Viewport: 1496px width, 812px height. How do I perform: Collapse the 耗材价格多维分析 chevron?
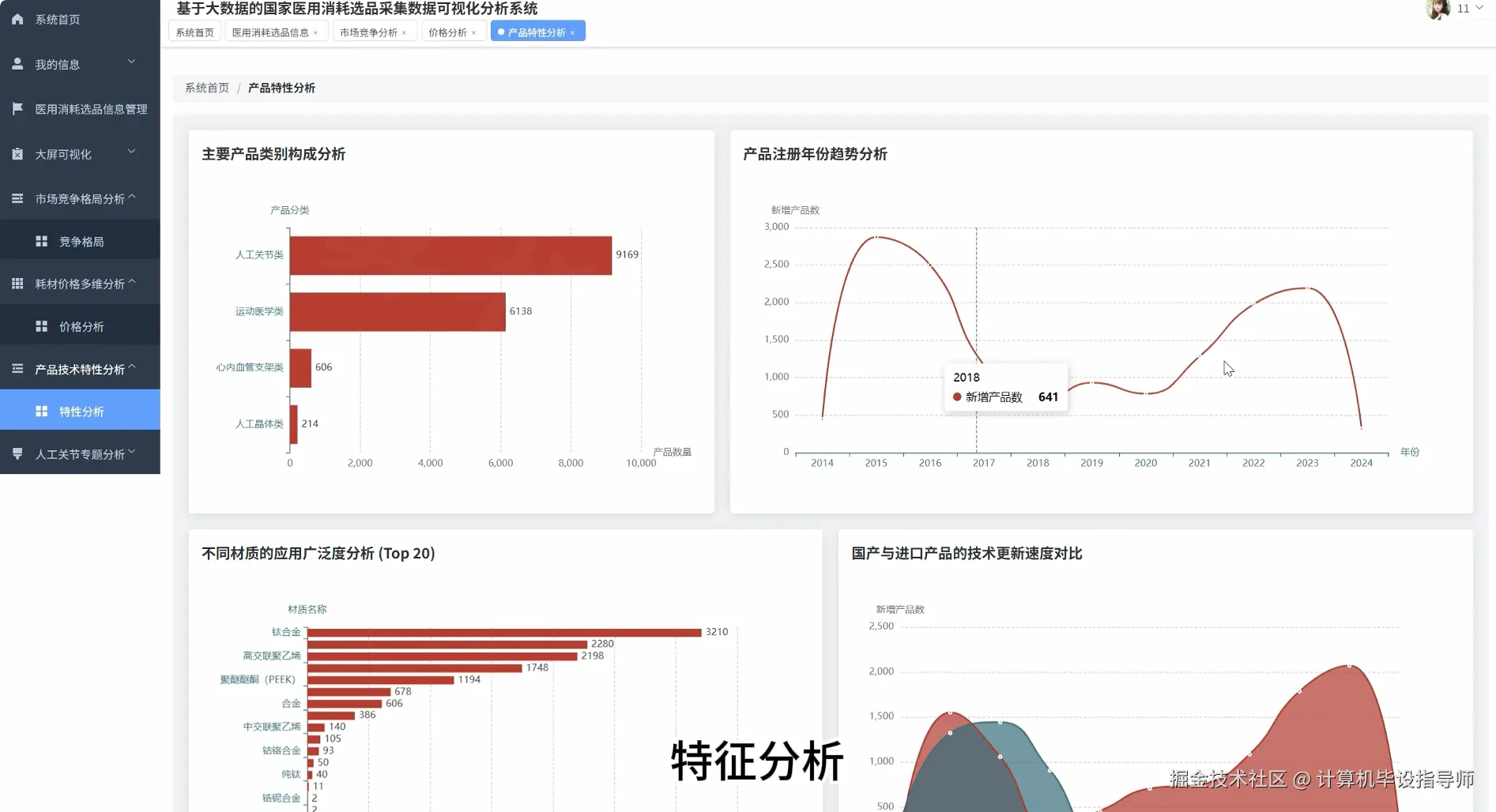[132, 281]
